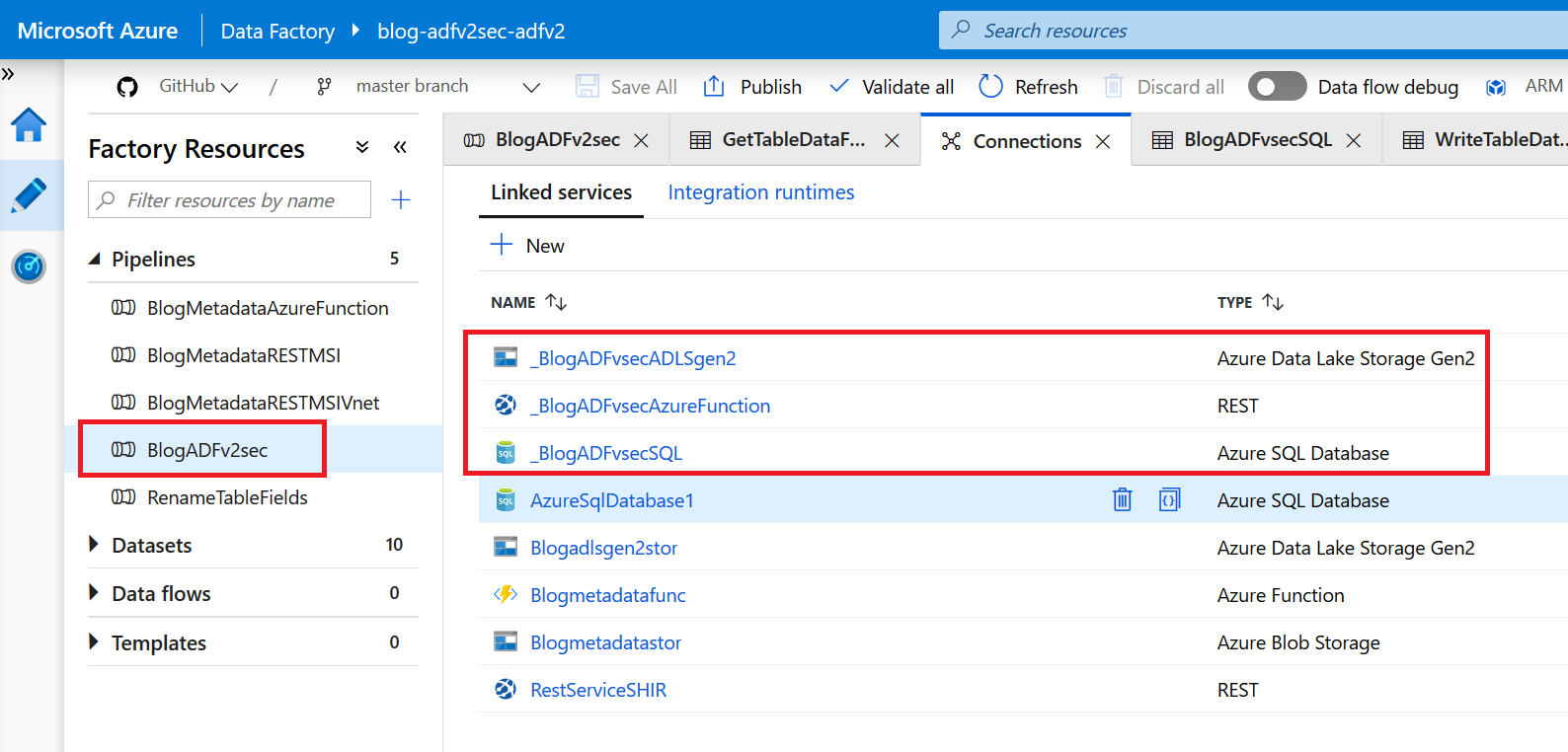Open the GitHub repository dropdown
This screenshot has width=1568, height=752.
pyautogui.click(x=197, y=87)
